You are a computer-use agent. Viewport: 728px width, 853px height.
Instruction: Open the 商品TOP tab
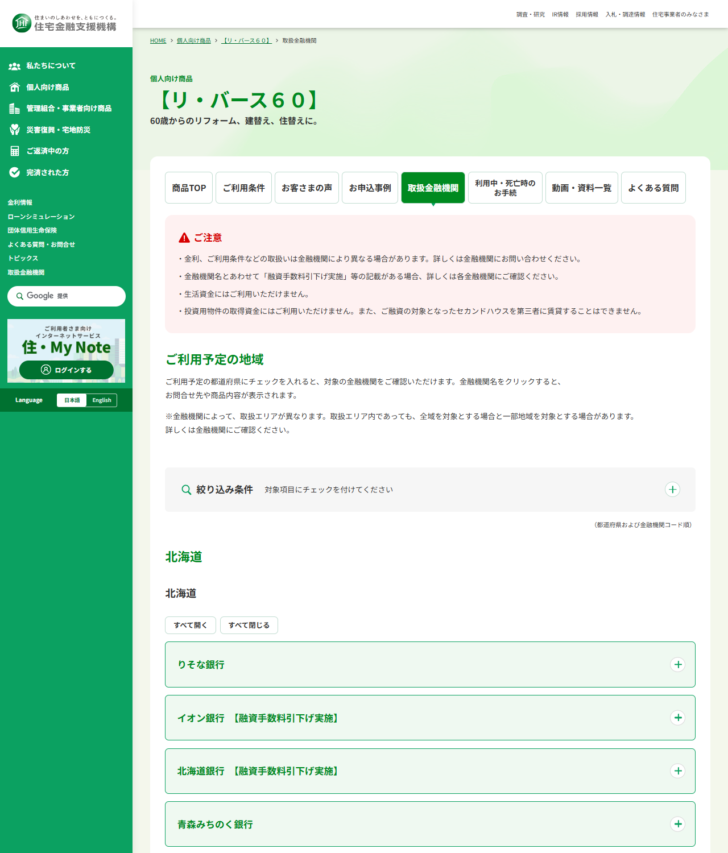click(189, 188)
